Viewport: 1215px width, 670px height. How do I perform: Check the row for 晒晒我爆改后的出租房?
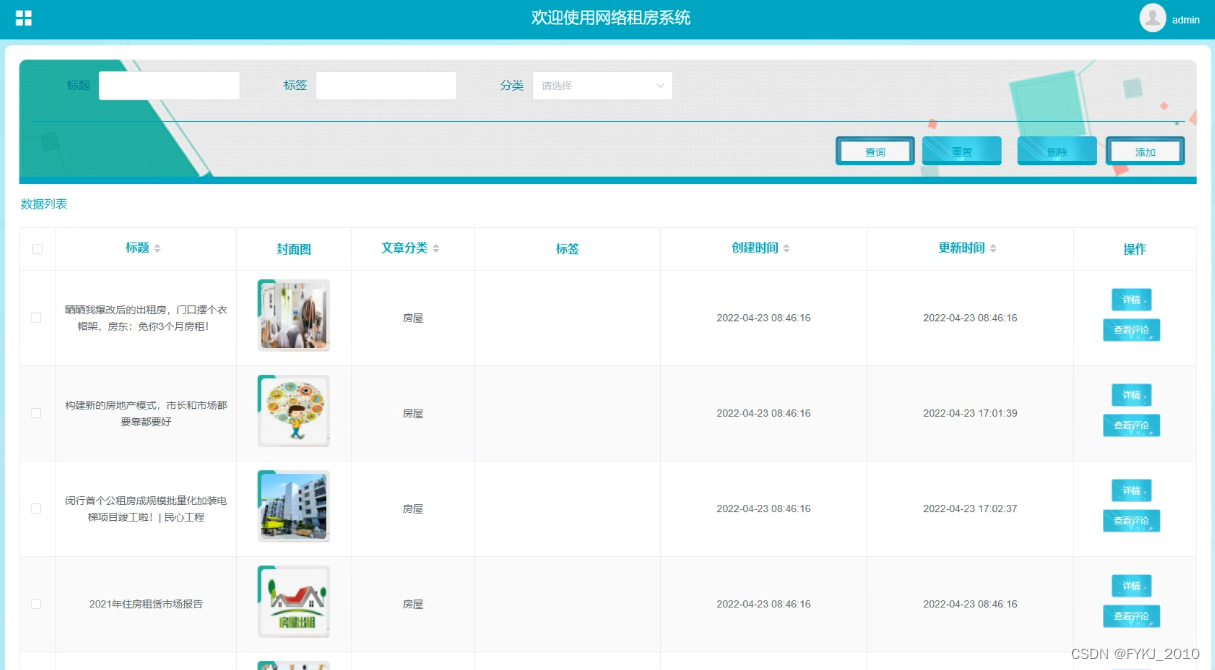click(x=37, y=318)
